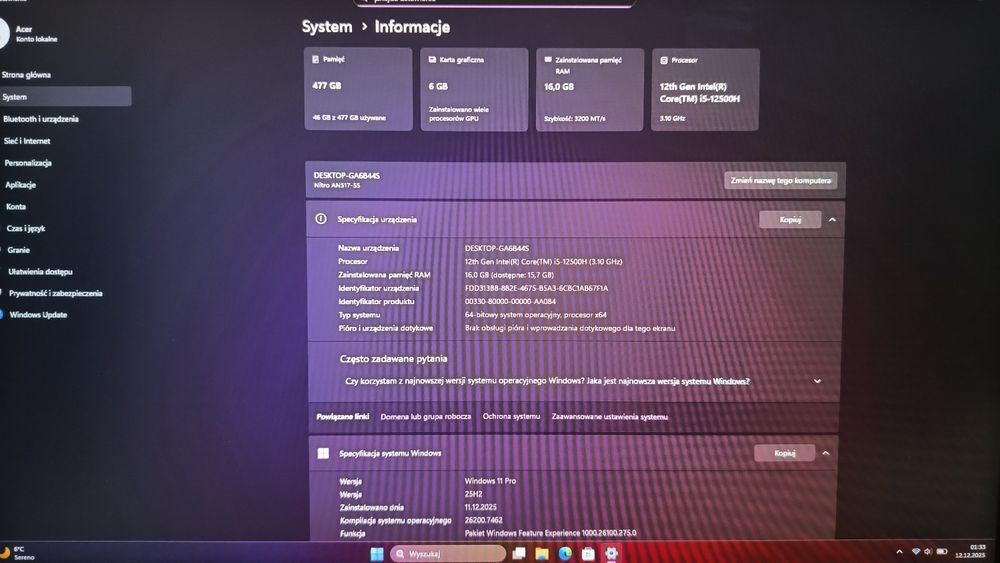1000x563 pixels.
Task: Click the installed RAM value 16,0 GB
Action: point(559,87)
